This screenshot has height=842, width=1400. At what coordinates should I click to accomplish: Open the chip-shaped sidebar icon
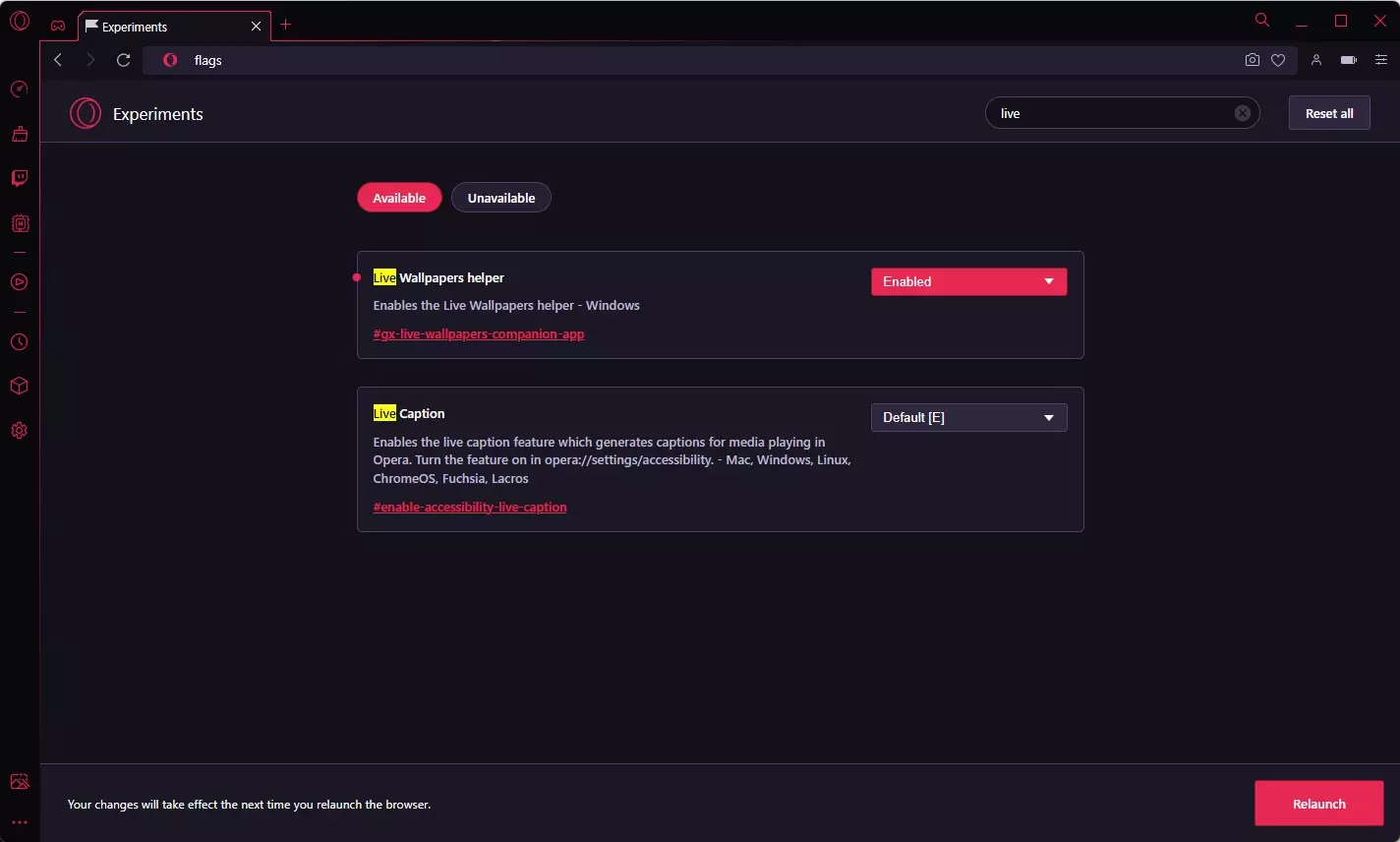(x=19, y=223)
